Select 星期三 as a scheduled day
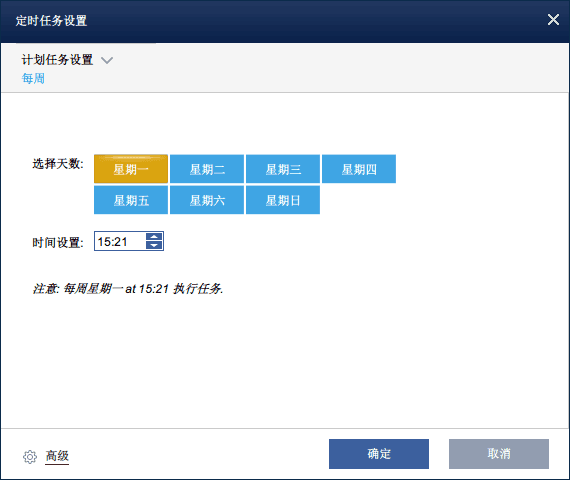The image size is (570, 480). 283,169
